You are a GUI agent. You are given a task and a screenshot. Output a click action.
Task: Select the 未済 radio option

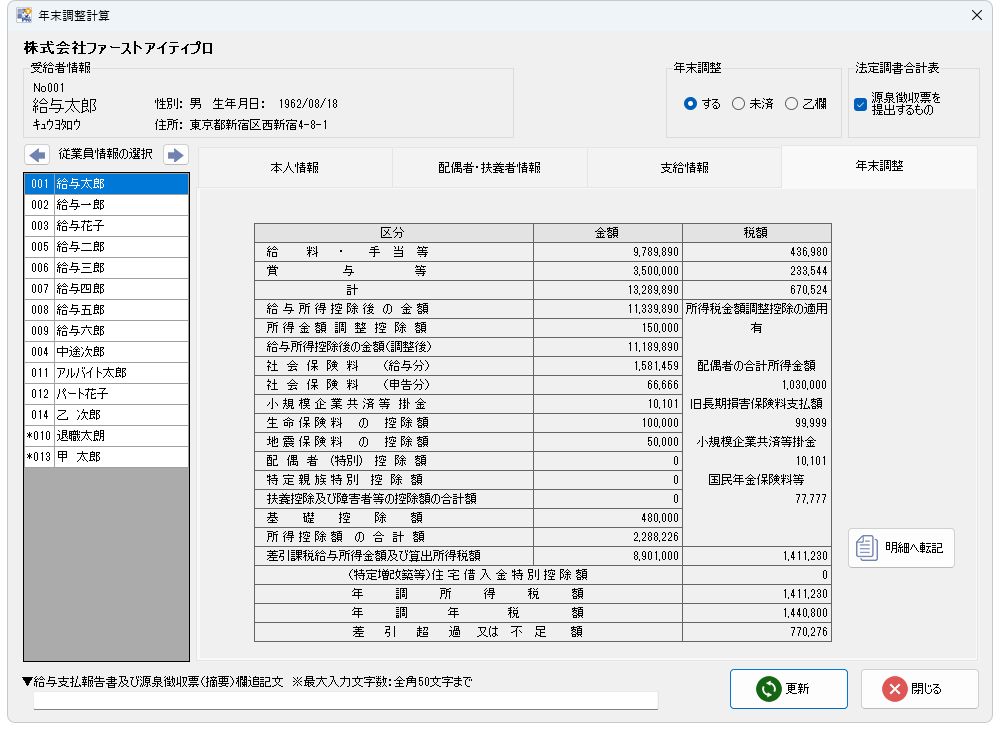click(x=739, y=104)
